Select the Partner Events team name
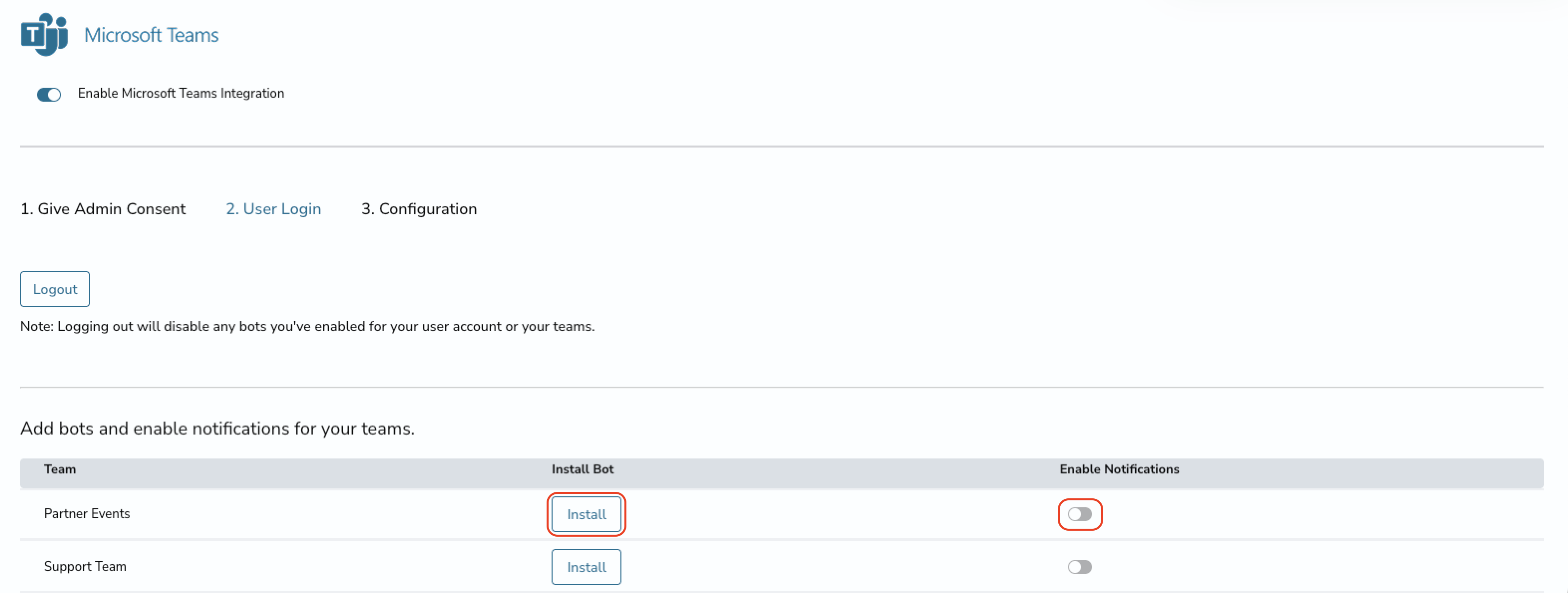 (87, 514)
